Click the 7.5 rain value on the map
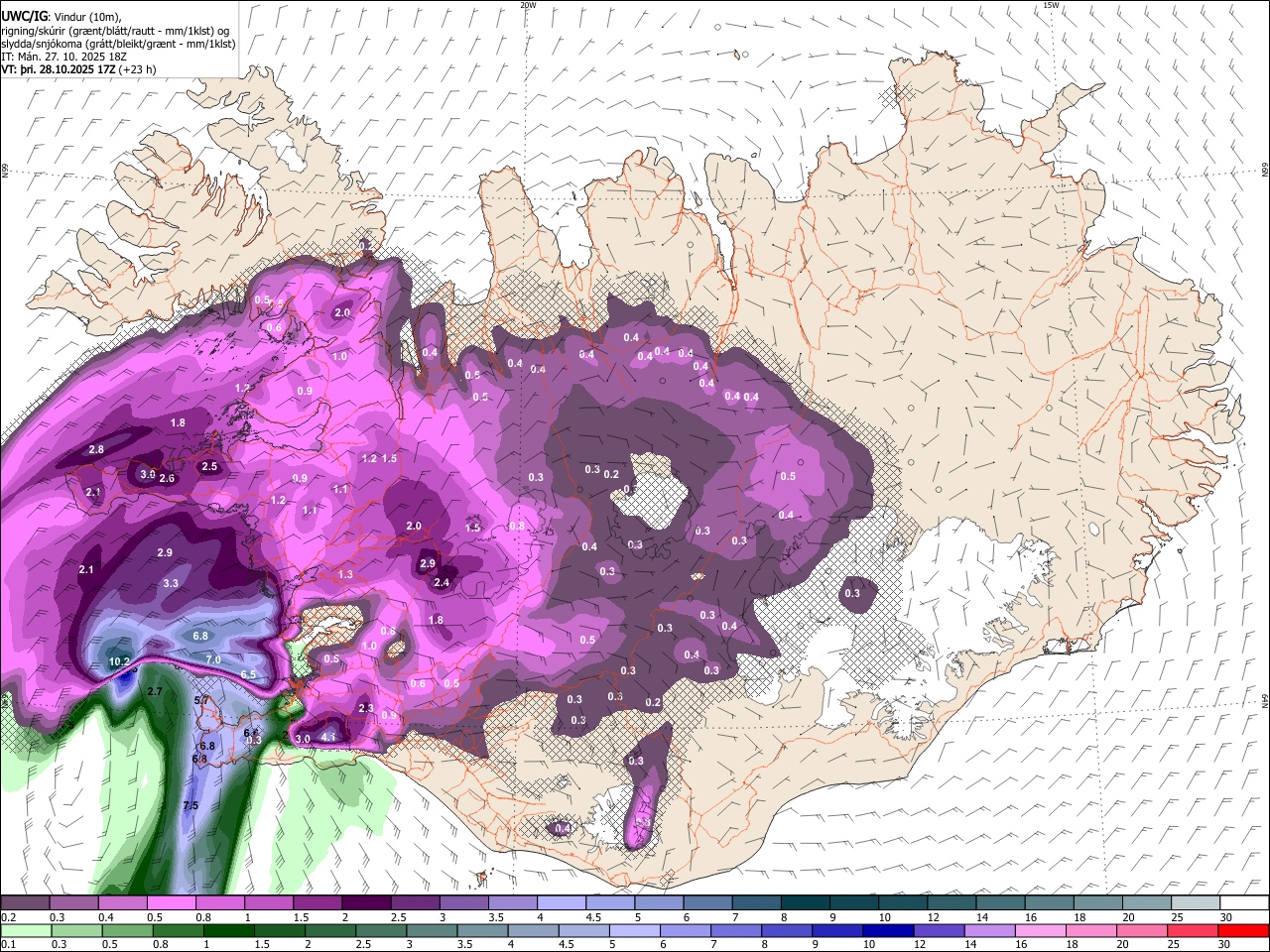This screenshot has width=1270, height=952. [x=190, y=805]
